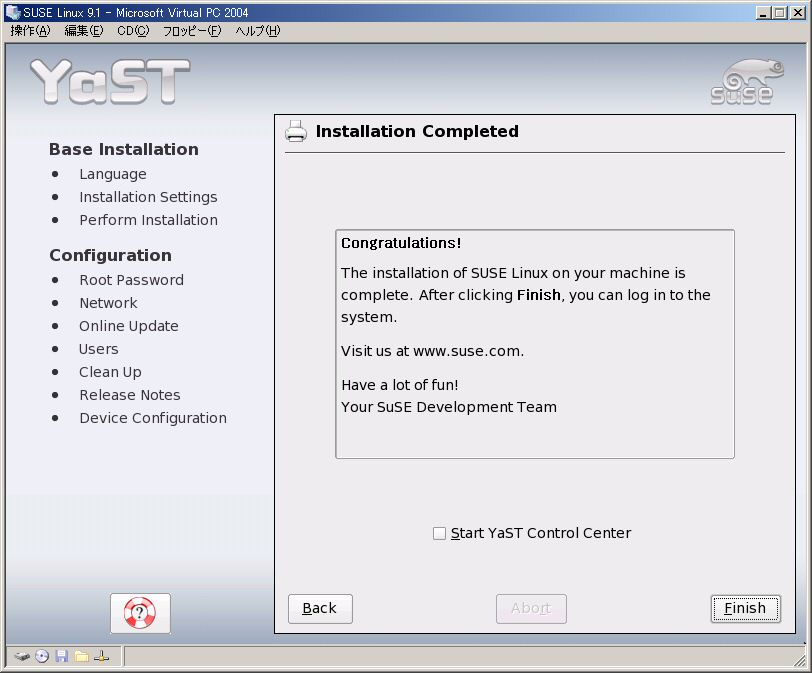812x673 pixels.
Task: Open the 編集(E) menu
Action: click(84, 31)
